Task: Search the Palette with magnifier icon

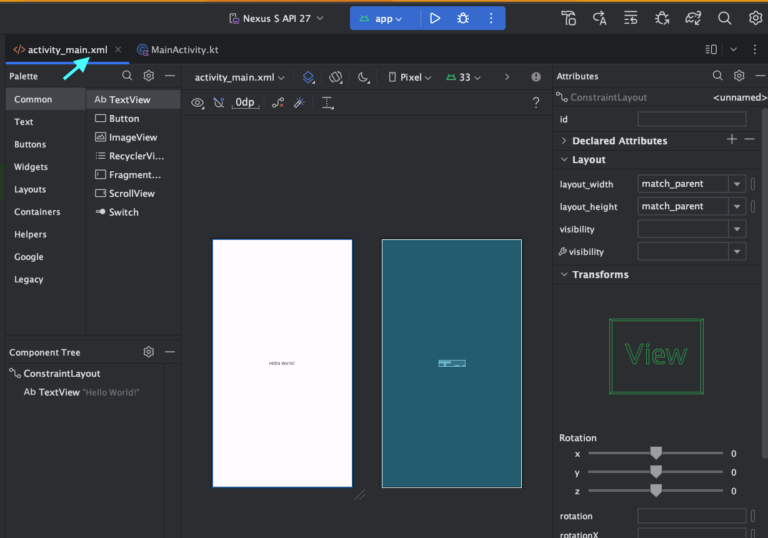Action: click(x=127, y=75)
